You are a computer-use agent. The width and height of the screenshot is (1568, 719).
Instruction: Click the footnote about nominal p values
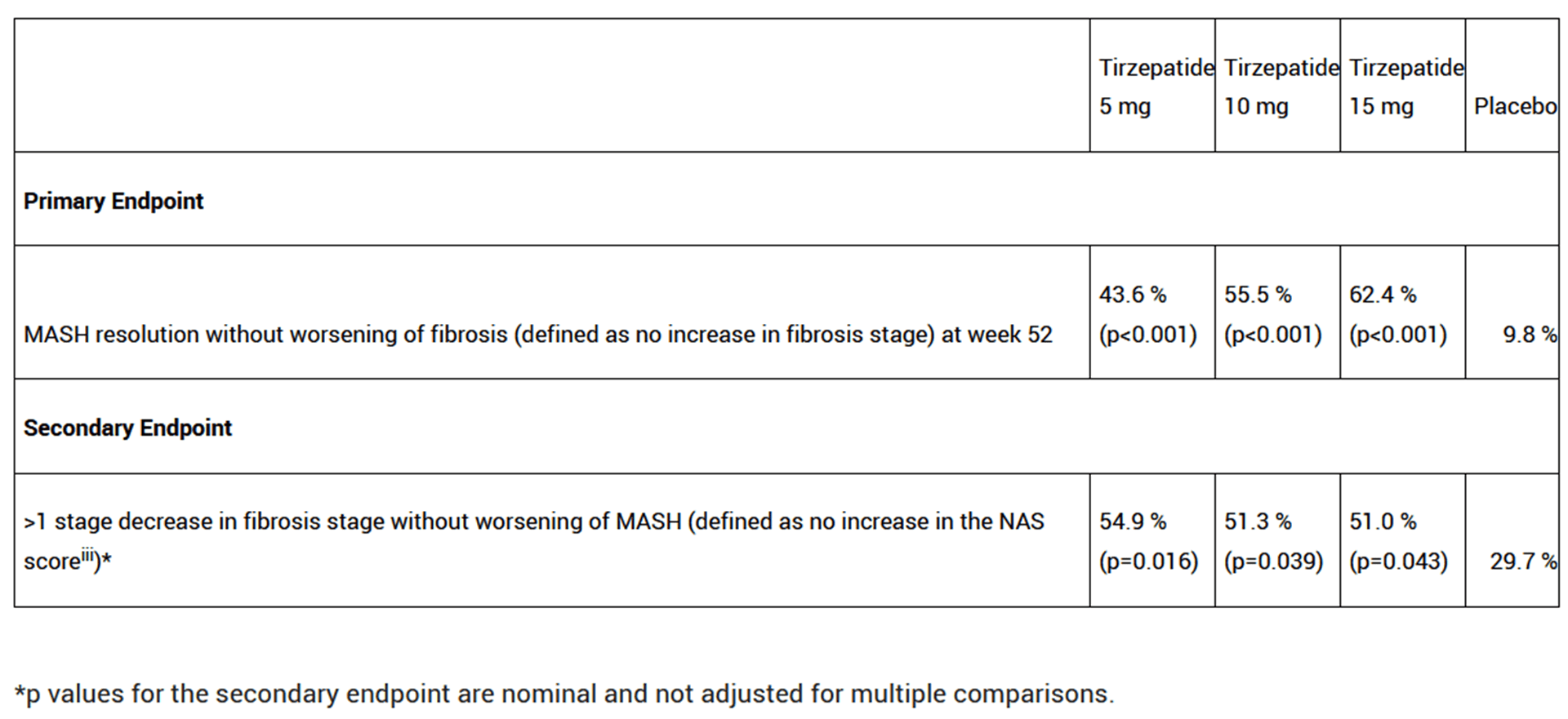(x=563, y=694)
